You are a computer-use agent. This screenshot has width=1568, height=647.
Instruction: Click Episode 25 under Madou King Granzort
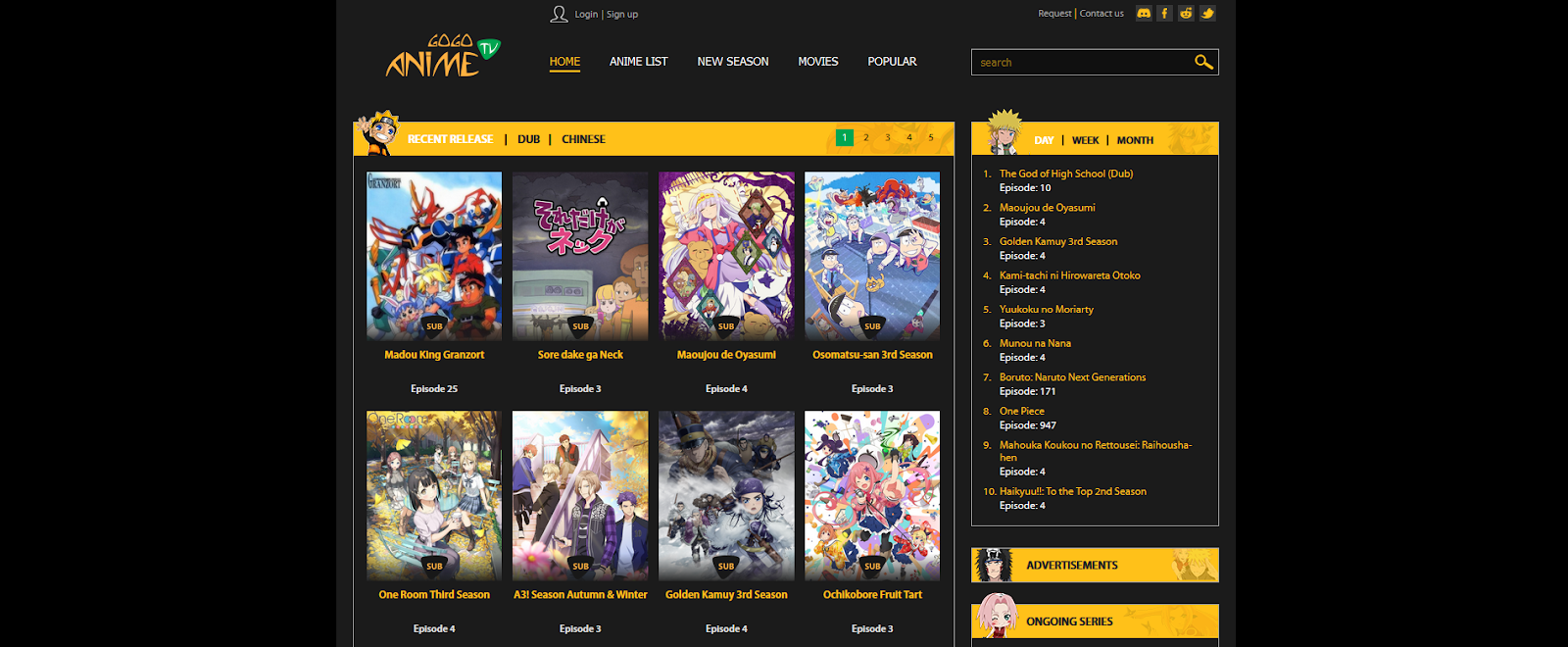[x=434, y=389]
